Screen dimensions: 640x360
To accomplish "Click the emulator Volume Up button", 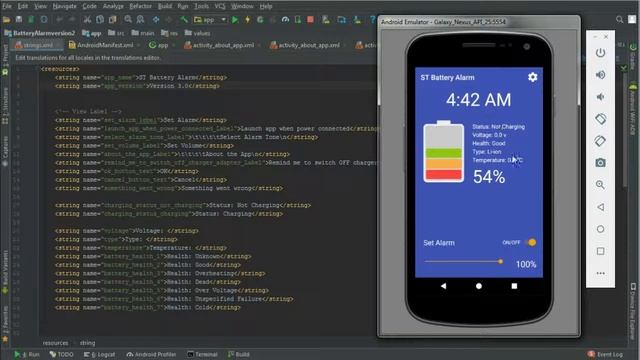I will pyautogui.click(x=600, y=75).
